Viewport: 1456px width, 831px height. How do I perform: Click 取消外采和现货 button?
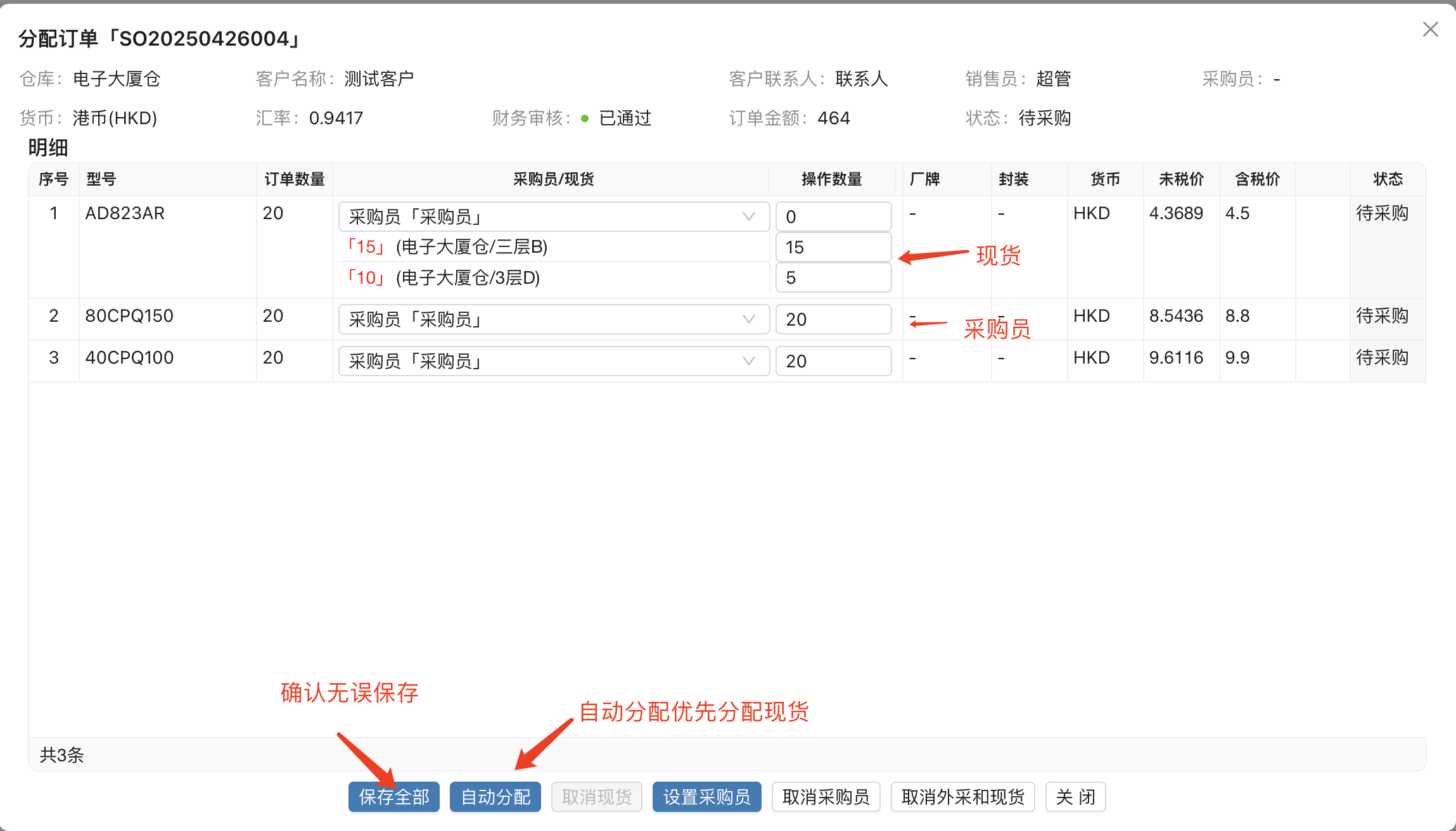pos(962,797)
